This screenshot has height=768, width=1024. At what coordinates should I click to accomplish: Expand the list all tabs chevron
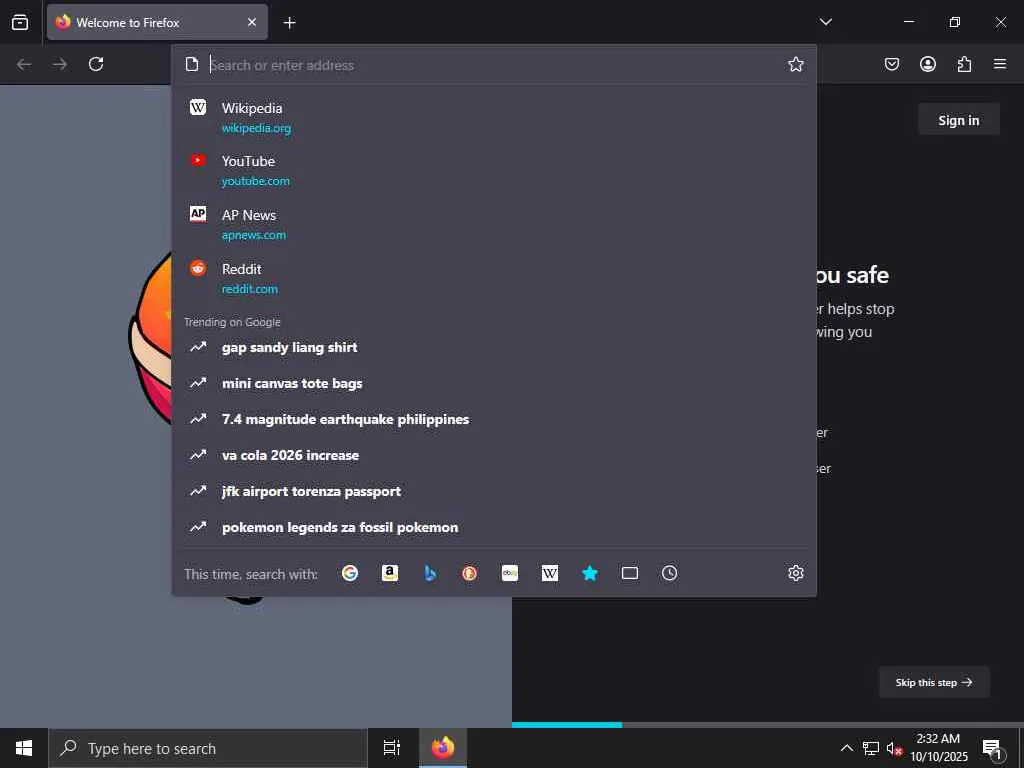point(826,22)
